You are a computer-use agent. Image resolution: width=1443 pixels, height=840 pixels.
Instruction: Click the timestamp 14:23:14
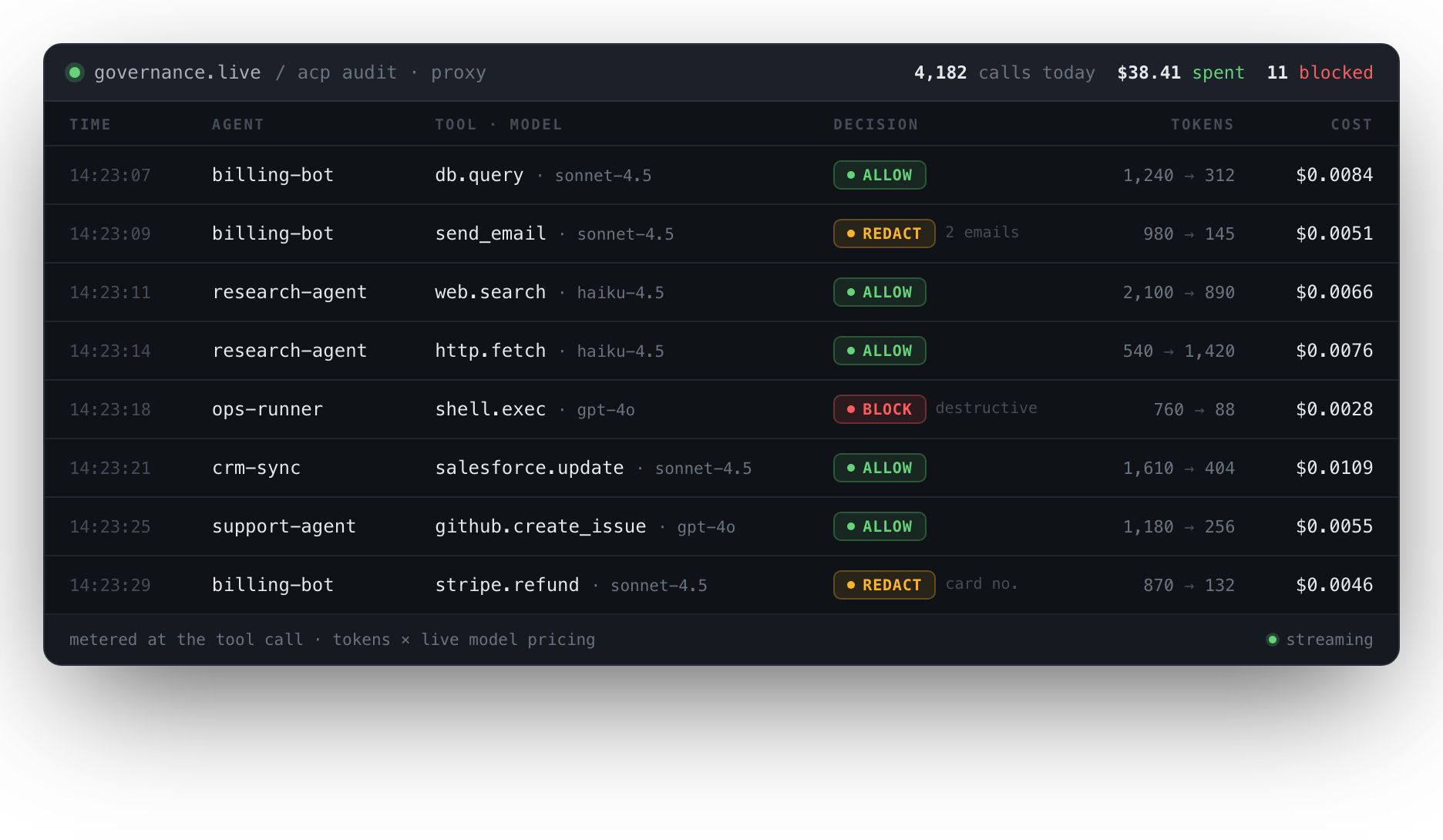tap(110, 351)
